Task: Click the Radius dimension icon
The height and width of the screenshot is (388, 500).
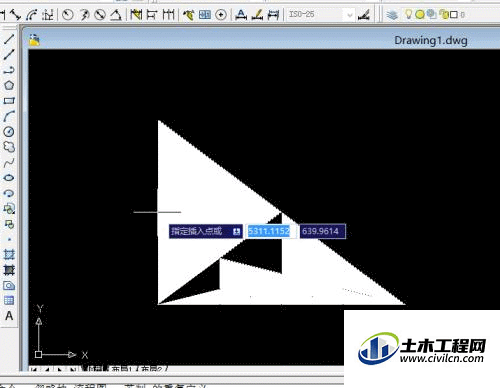Action: pos(68,14)
